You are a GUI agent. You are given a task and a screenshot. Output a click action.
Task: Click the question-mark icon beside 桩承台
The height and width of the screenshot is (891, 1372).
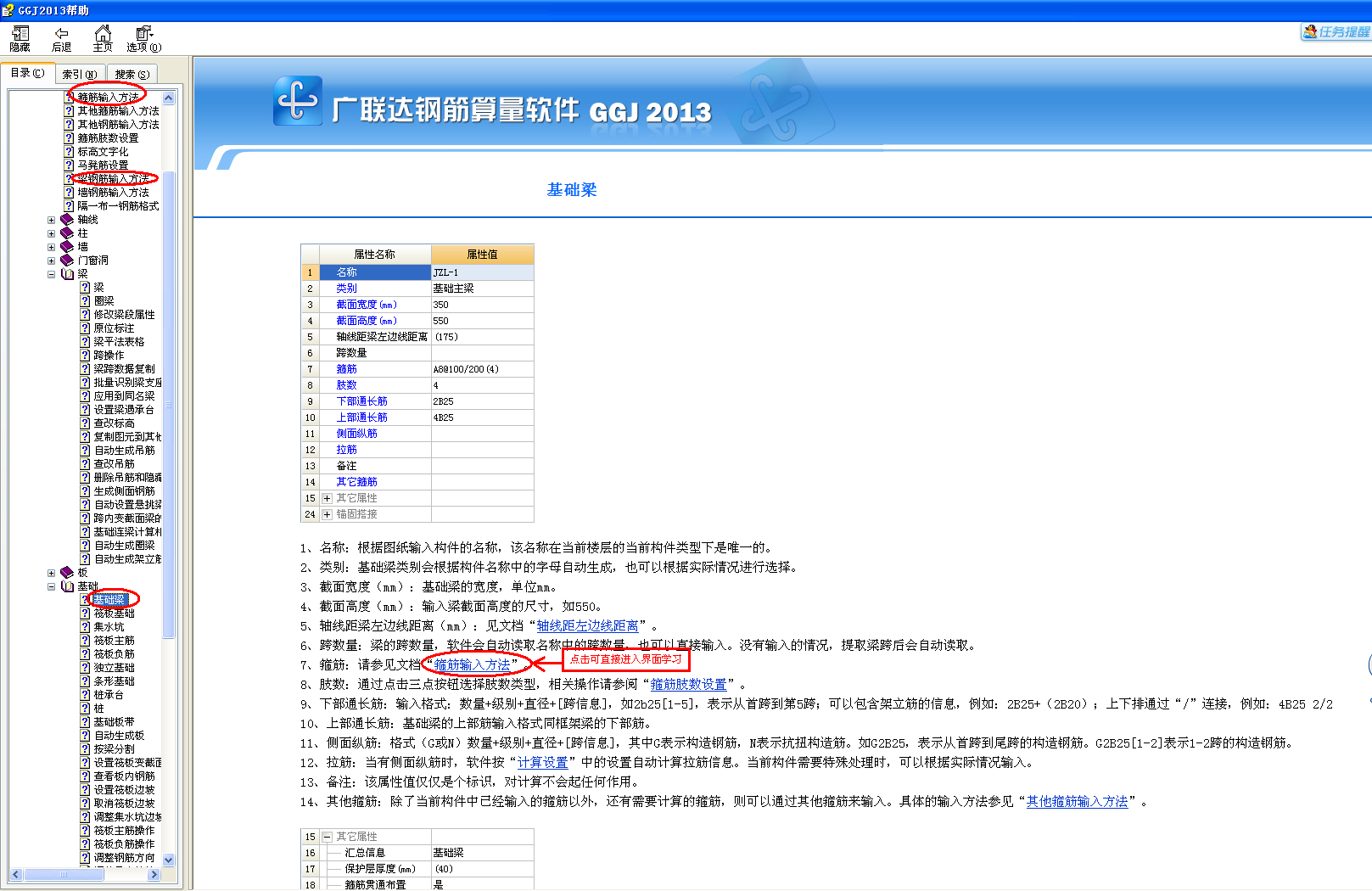[x=85, y=695]
